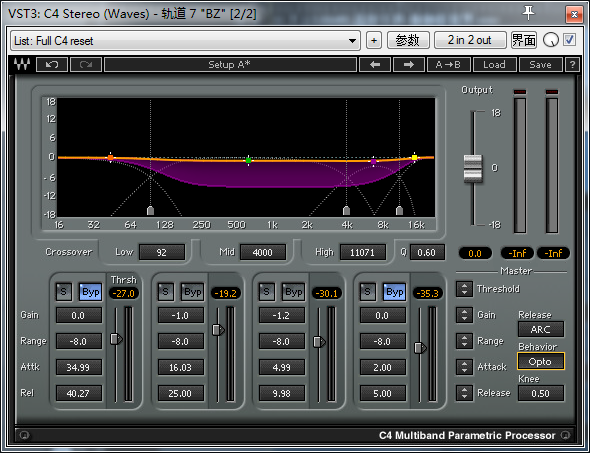Click the right output meter clip light
Viewport: 590px width, 453px height.
(552, 92)
